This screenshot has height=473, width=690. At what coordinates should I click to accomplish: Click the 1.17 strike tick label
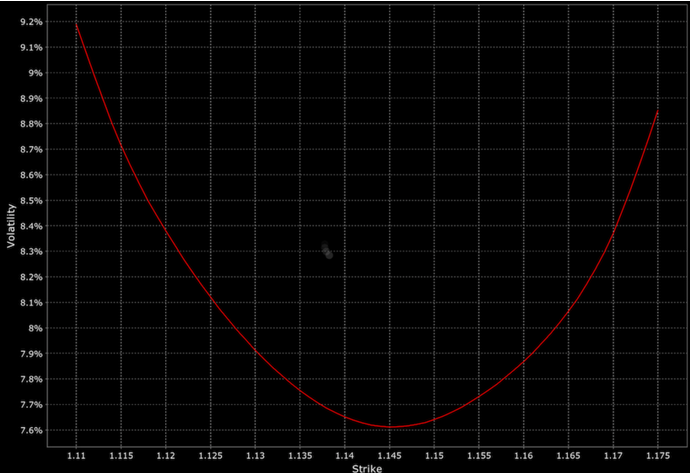(612, 453)
